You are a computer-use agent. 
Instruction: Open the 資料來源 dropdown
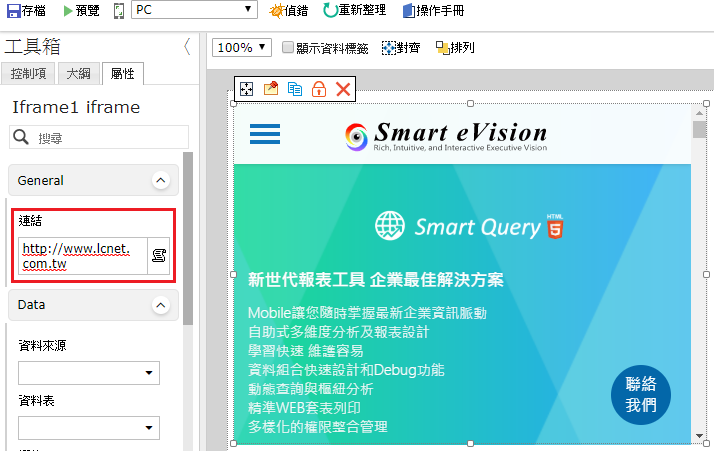click(89, 373)
